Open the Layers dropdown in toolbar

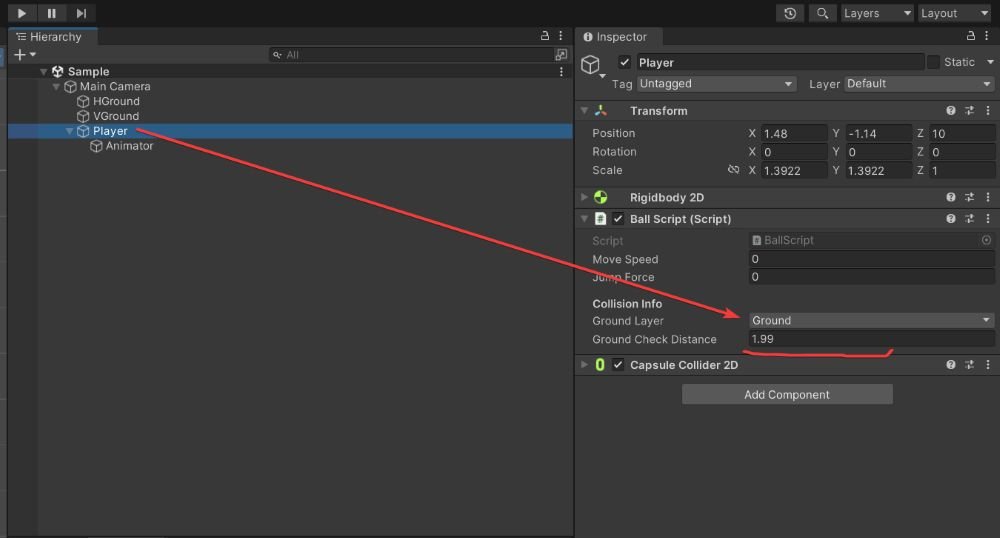(x=877, y=13)
